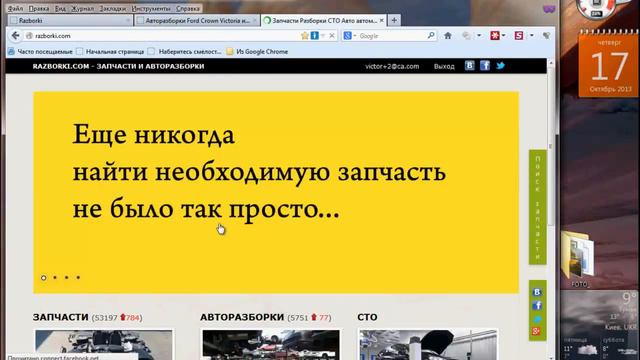The height and width of the screenshot is (360, 640).
Task: Open VK link in site header
Action: pyautogui.click(x=469, y=66)
